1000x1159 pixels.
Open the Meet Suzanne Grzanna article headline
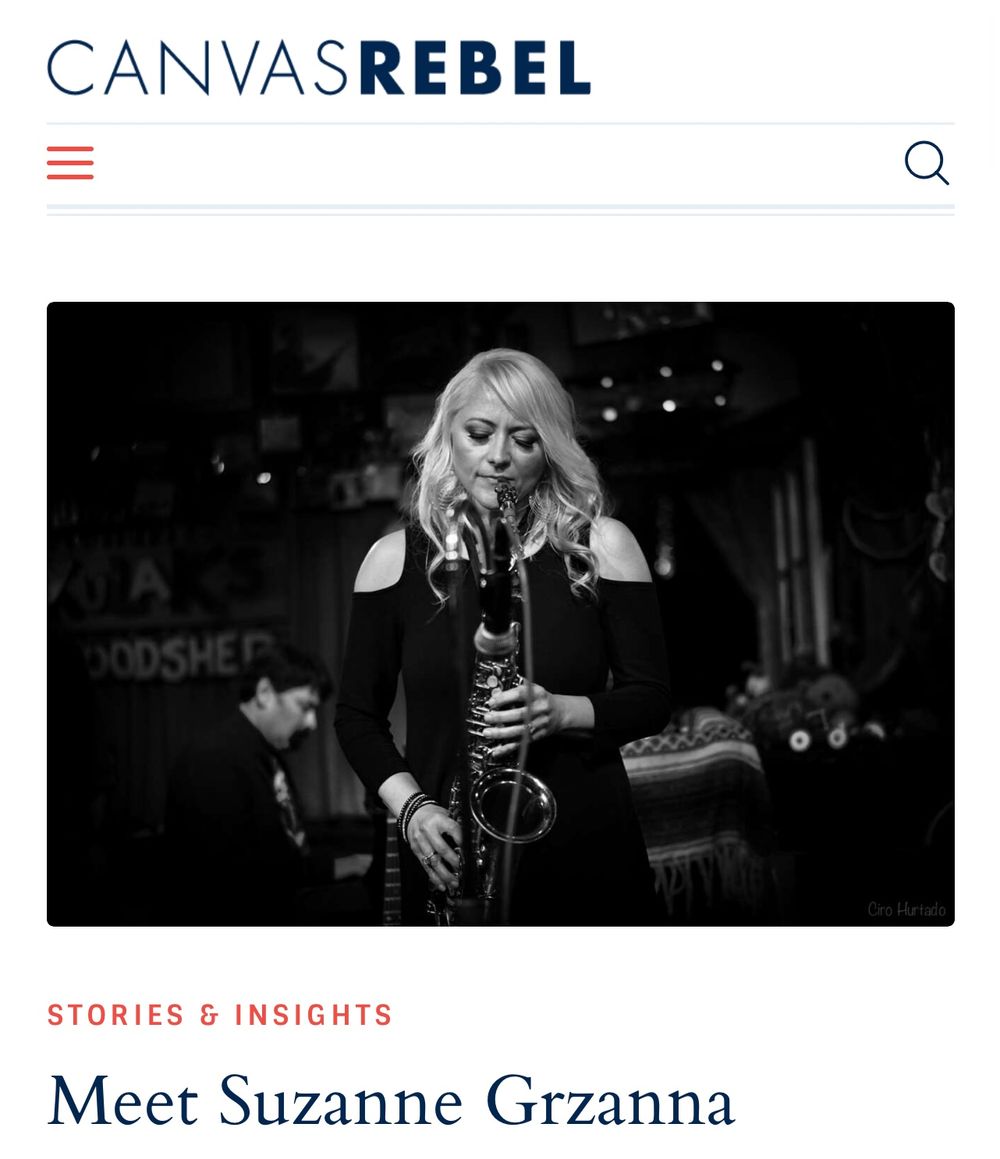pyautogui.click(x=391, y=1102)
